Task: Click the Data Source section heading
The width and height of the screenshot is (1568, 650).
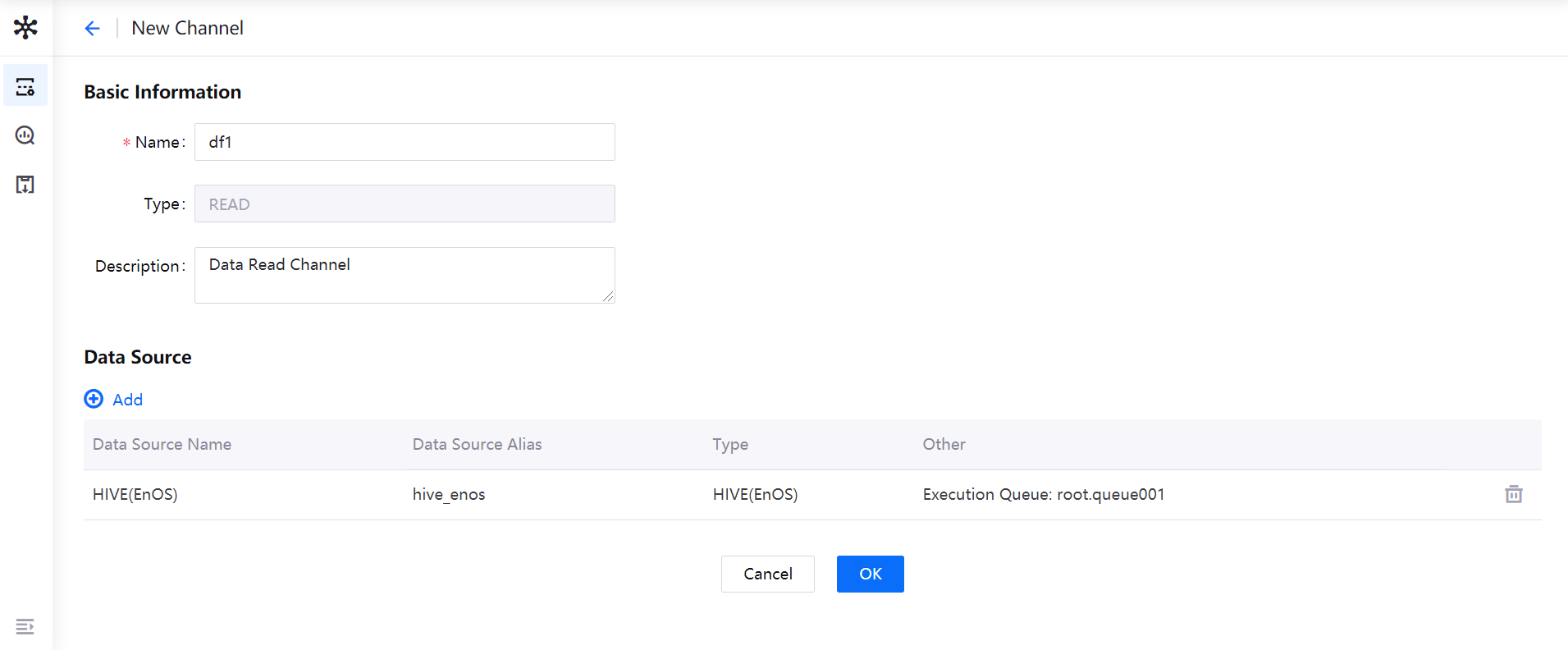Action: click(138, 357)
